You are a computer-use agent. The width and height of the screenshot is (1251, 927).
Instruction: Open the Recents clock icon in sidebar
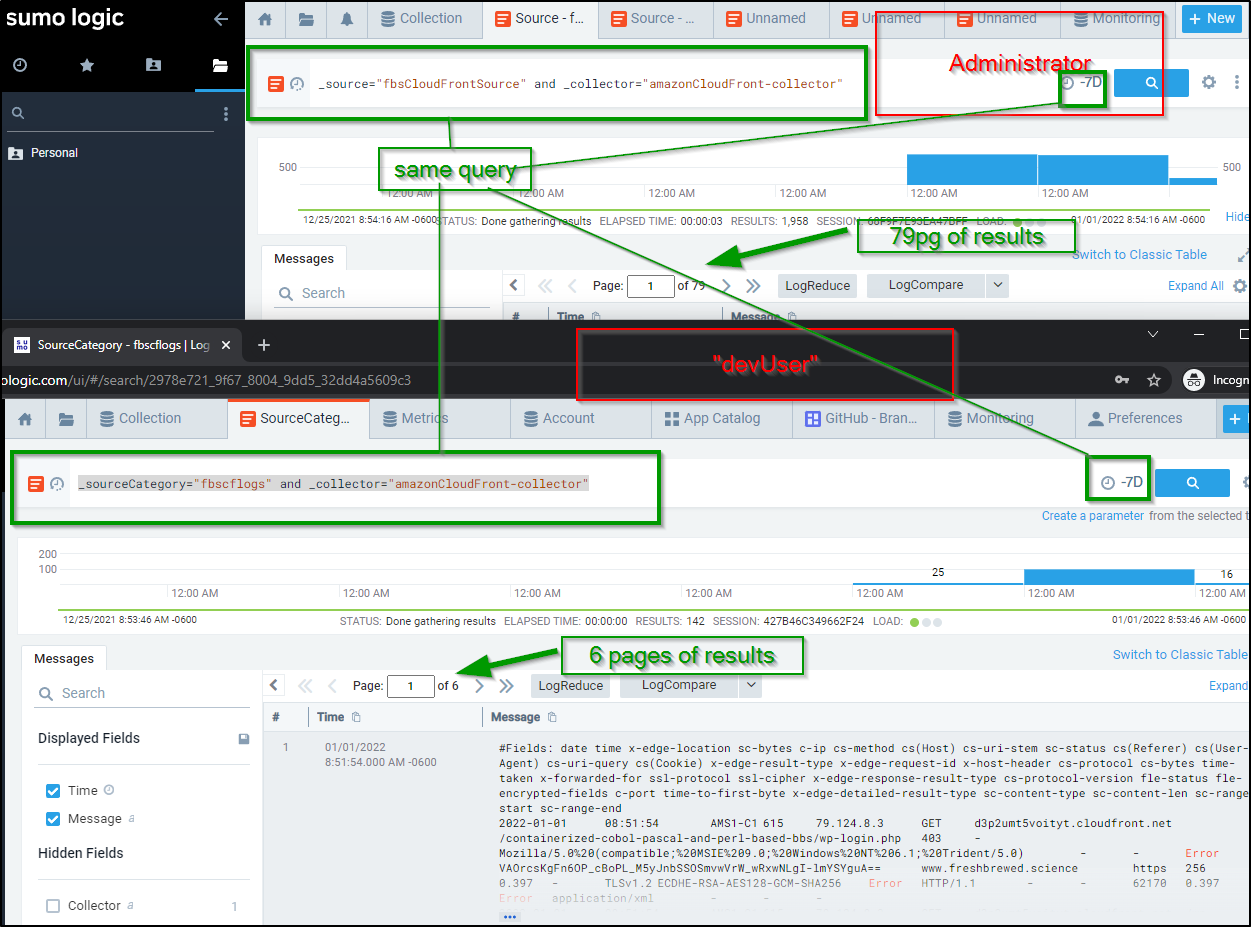pos(20,65)
